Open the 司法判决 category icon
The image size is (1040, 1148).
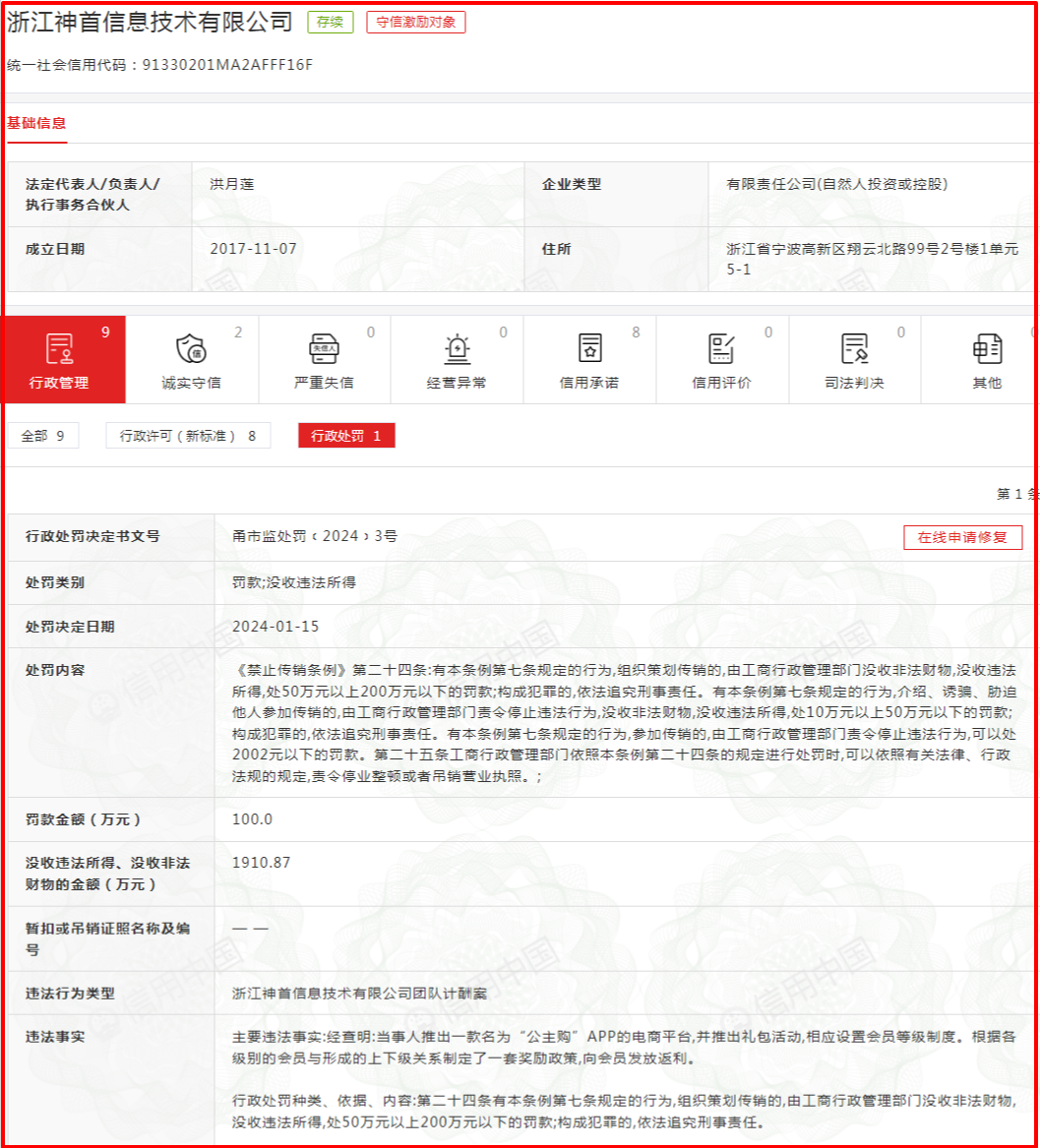[x=854, y=348]
